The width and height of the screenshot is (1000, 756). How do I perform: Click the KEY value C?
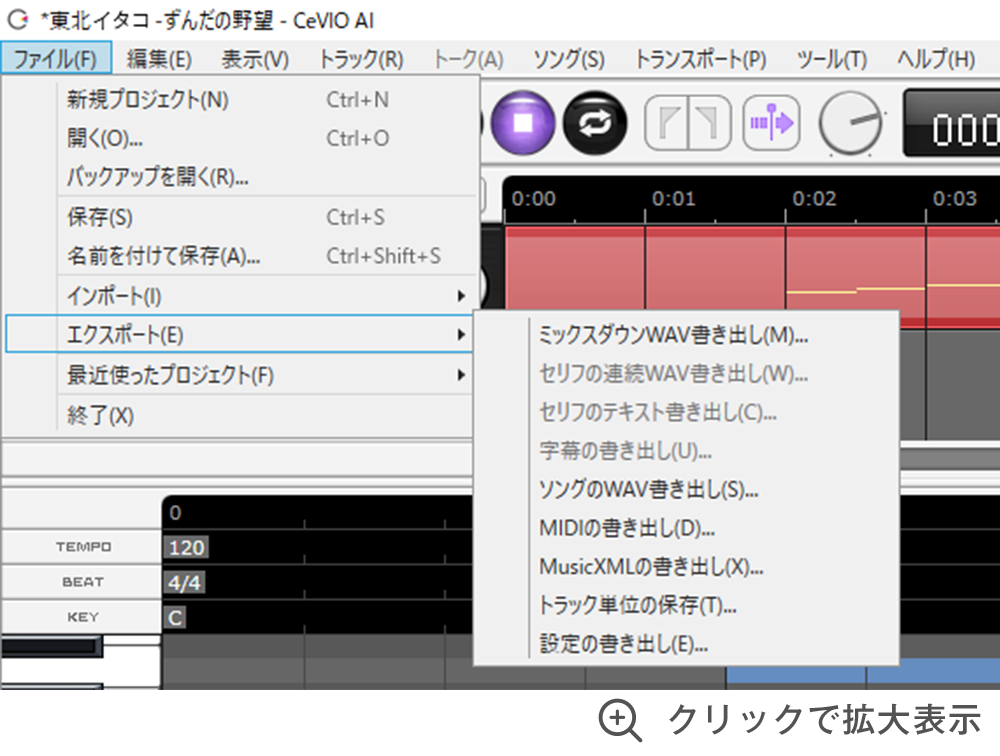click(175, 618)
